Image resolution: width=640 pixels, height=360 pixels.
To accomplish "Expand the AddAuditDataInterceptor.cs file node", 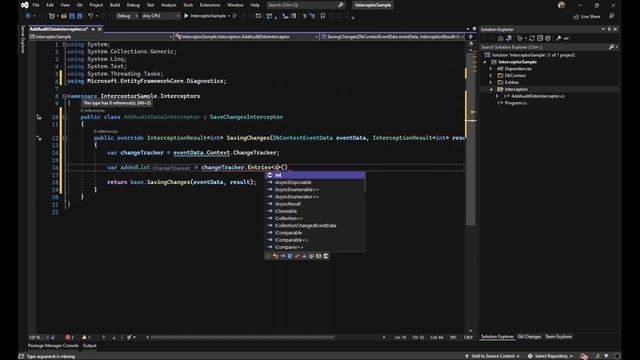I will pyautogui.click(x=498, y=96).
